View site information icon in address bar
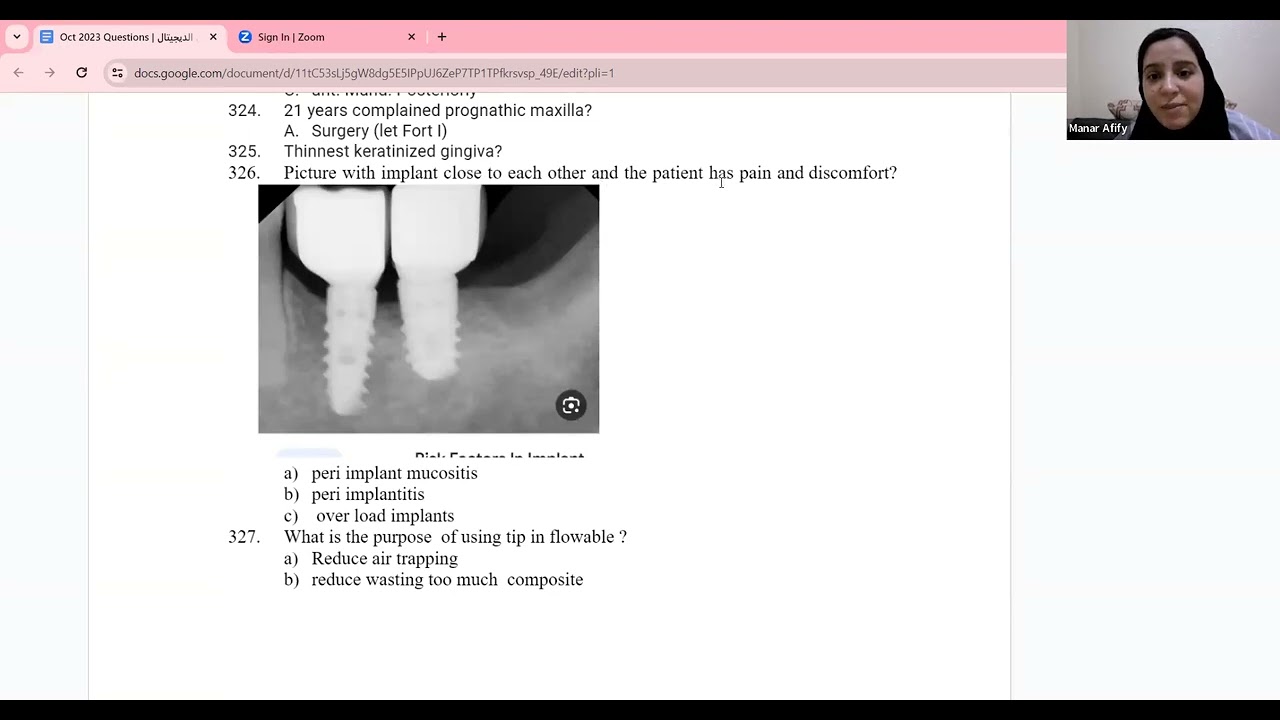The image size is (1280, 720). (x=118, y=73)
